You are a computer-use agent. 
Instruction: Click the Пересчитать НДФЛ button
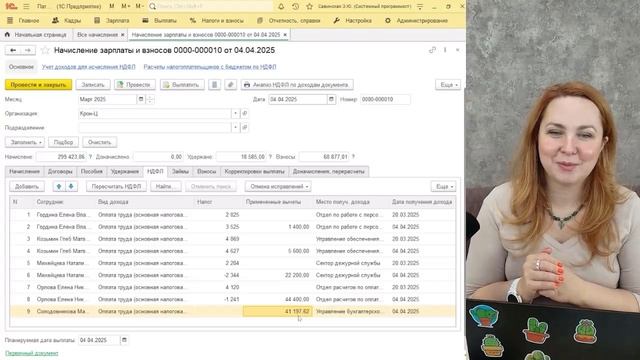[x=116, y=187]
